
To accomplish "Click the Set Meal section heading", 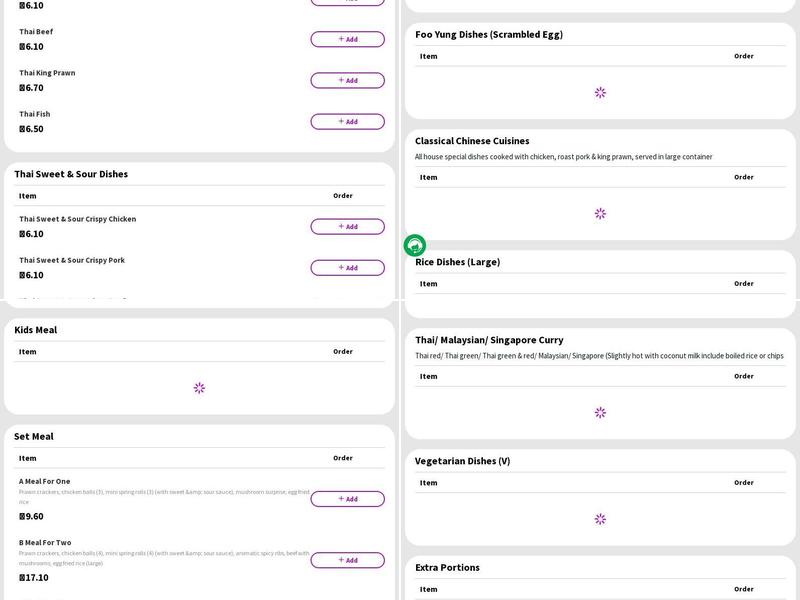I will (x=34, y=436).
